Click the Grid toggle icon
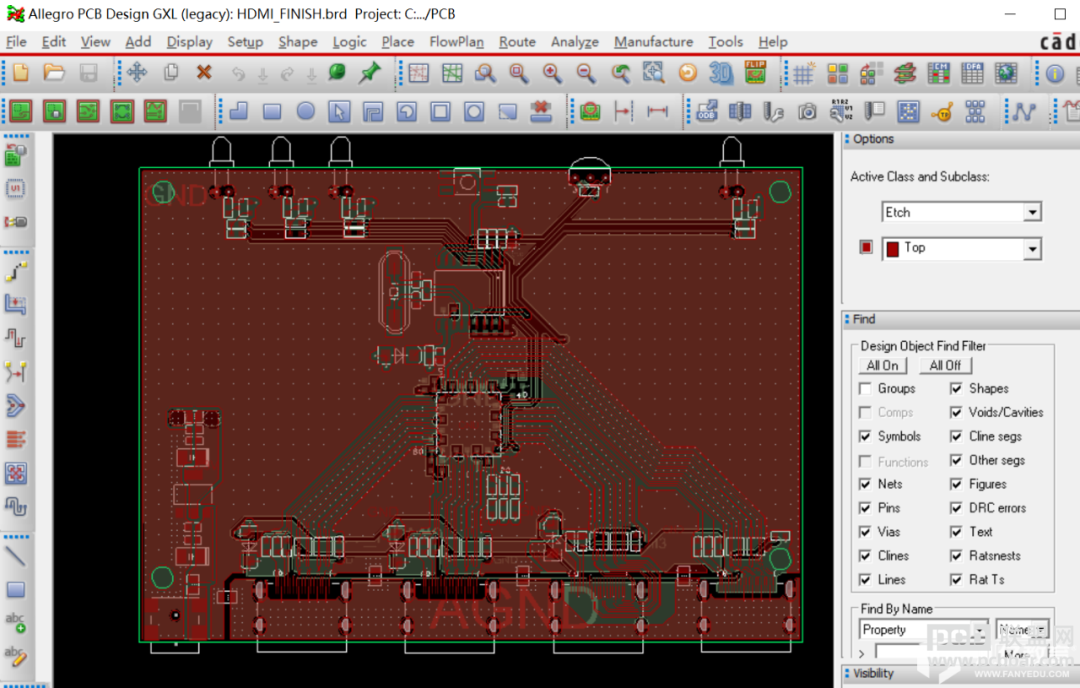The height and width of the screenshot is (688, 1080). point(803,72)
